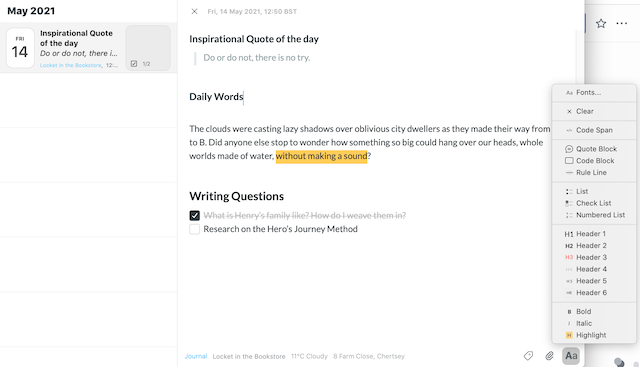Image resolution: width=640 pixels, height=367 pixels.
Task: Apply Header 5 style
Action: 594,281
